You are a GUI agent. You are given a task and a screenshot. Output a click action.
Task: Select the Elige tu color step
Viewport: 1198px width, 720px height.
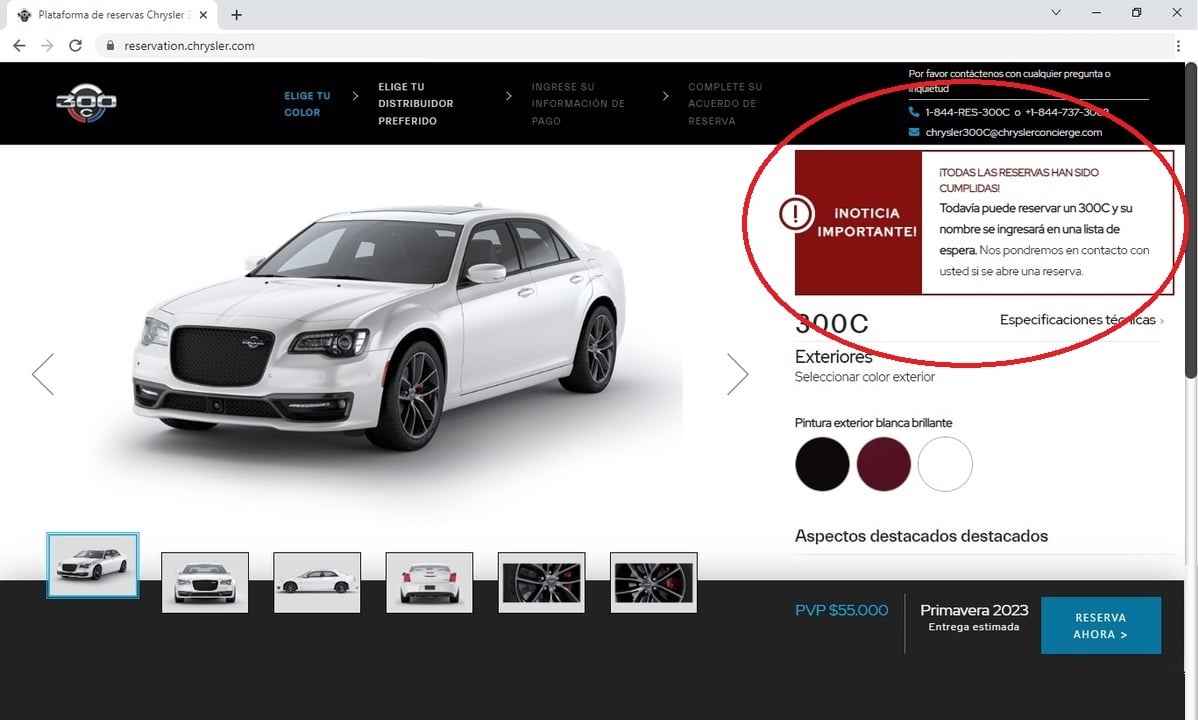307,104
